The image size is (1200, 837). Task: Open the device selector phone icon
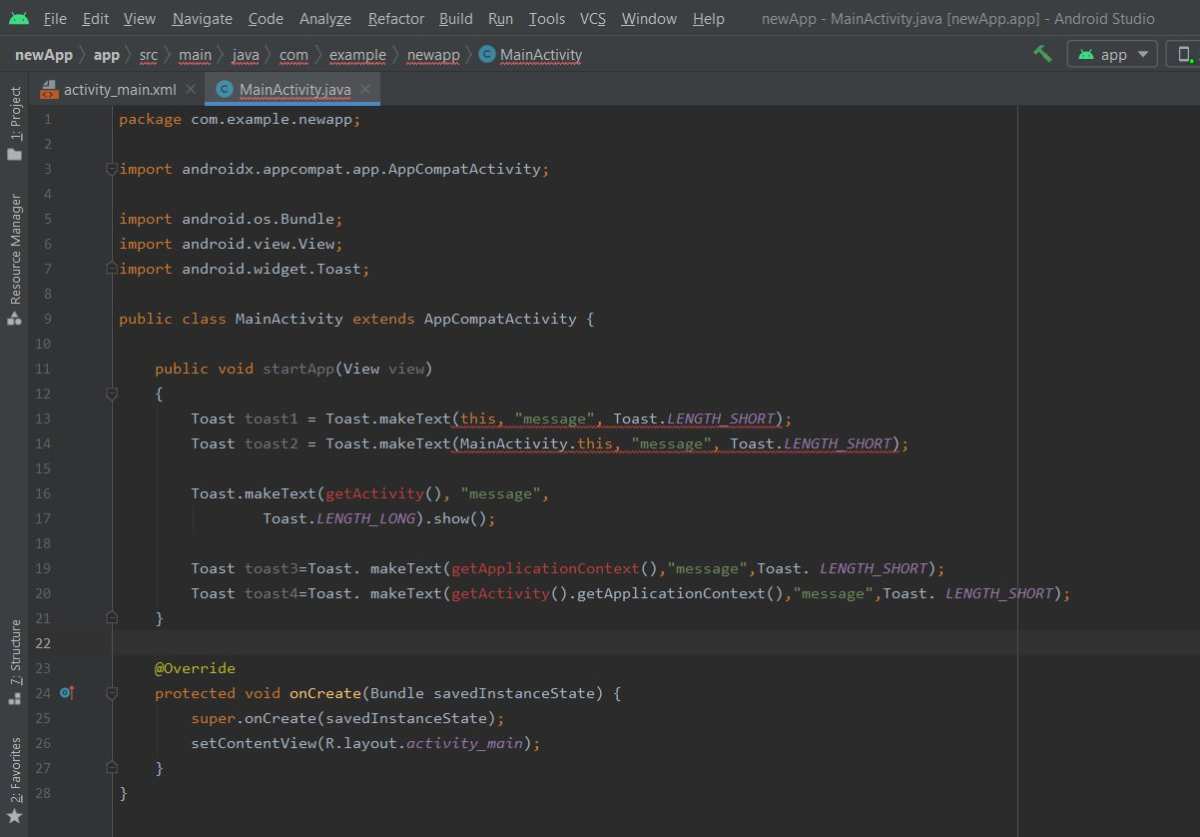click(1186, 54)
